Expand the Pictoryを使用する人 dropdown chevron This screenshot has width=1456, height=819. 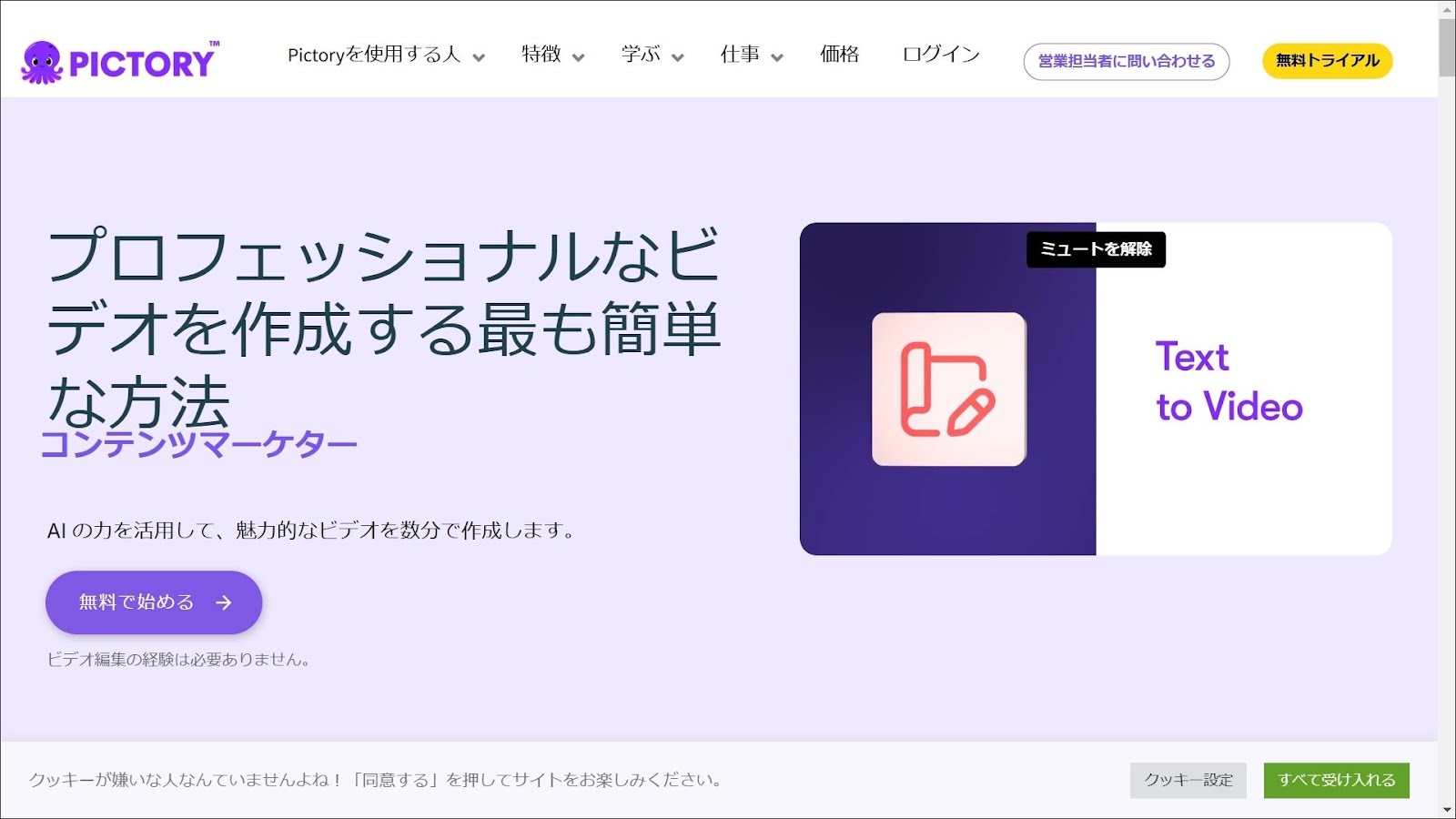point(479,57)
